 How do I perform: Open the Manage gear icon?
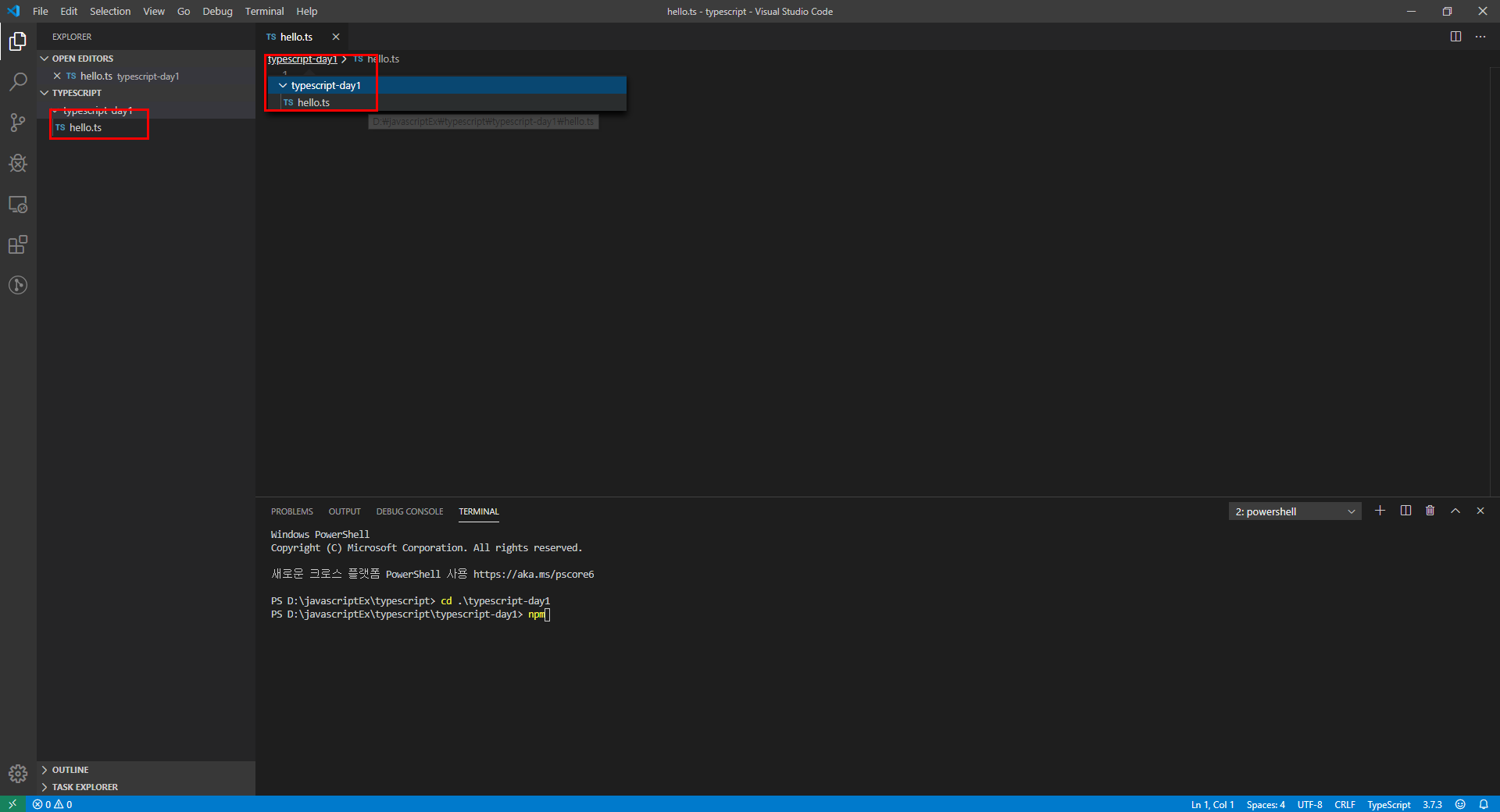(18, 774)
